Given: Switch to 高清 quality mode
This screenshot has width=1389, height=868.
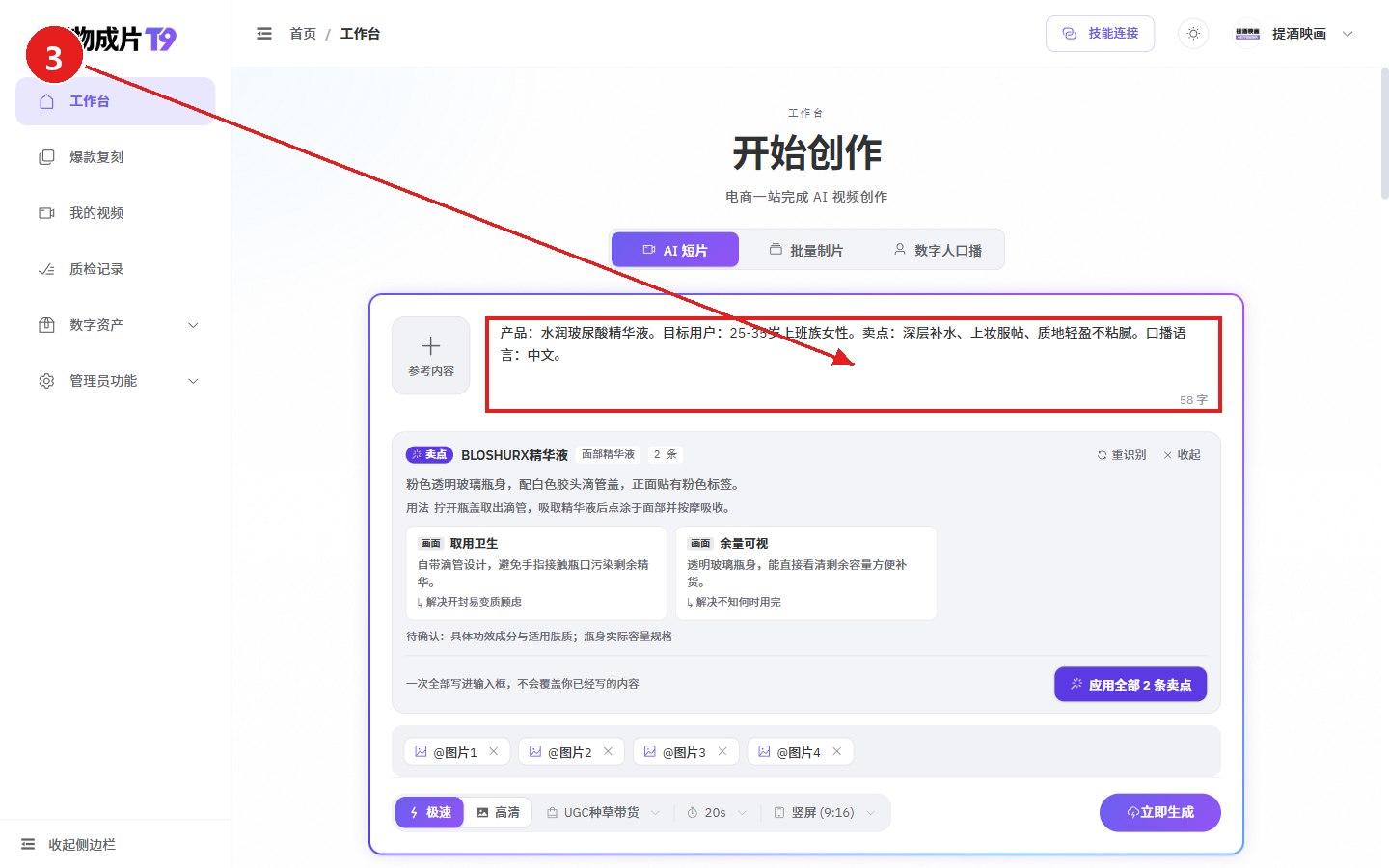Looking at the screenshot, I should [x=498, y=812].
